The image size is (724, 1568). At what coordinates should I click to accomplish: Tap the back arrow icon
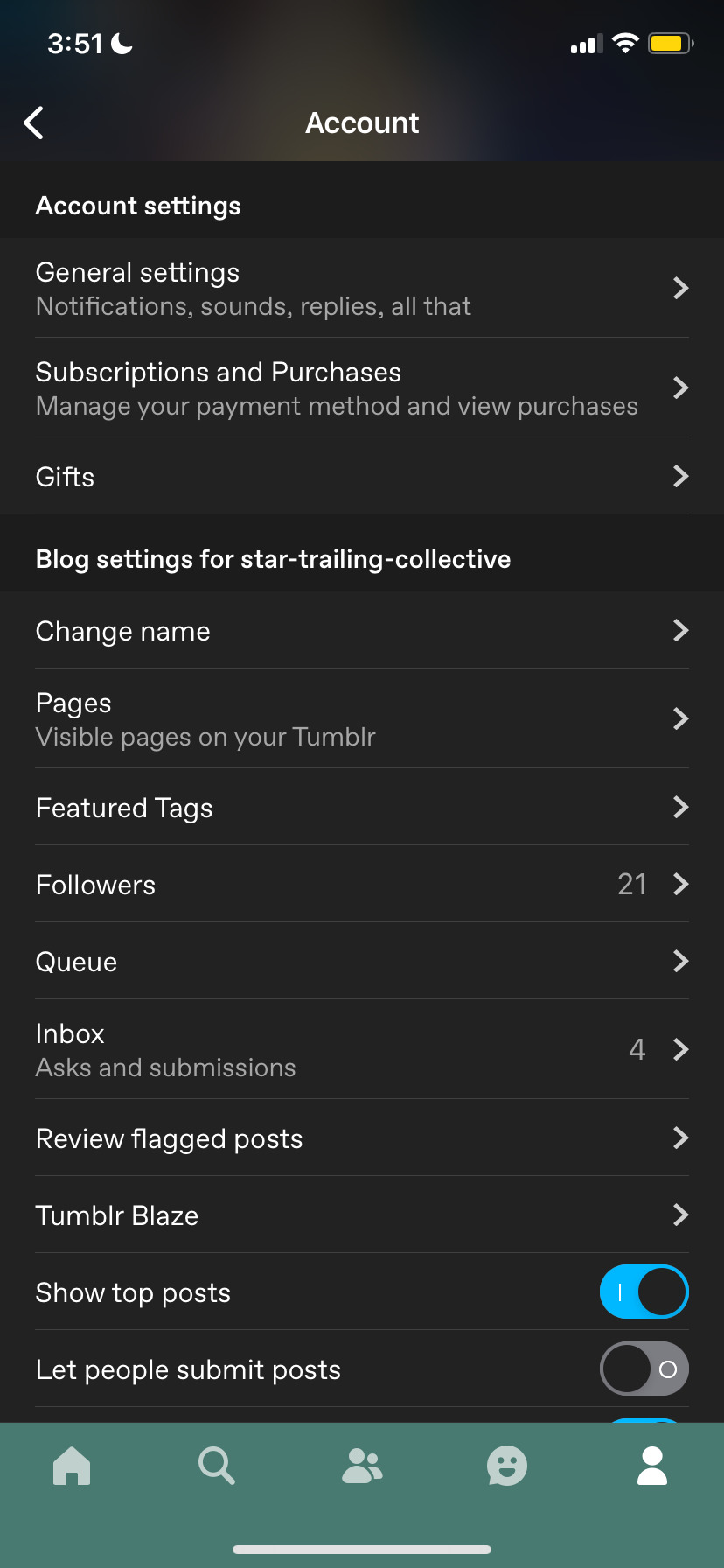(x=34, y=123)
